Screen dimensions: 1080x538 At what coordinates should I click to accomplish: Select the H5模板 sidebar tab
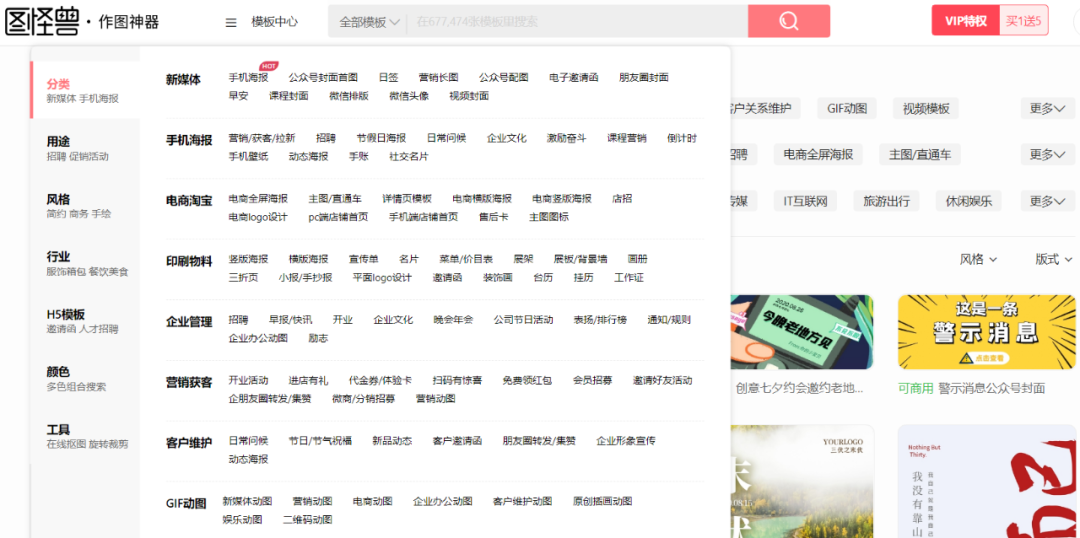point(85,321)
